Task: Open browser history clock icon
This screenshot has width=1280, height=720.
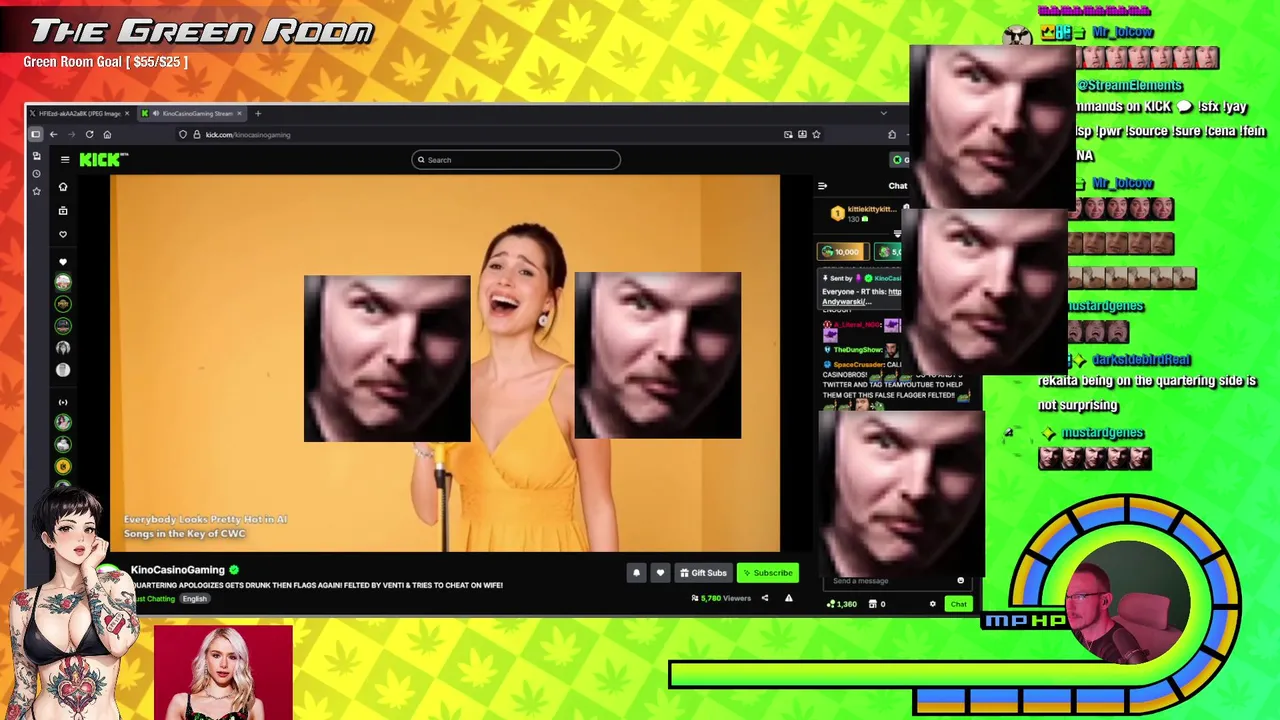Action: click(x=37, y=173)
